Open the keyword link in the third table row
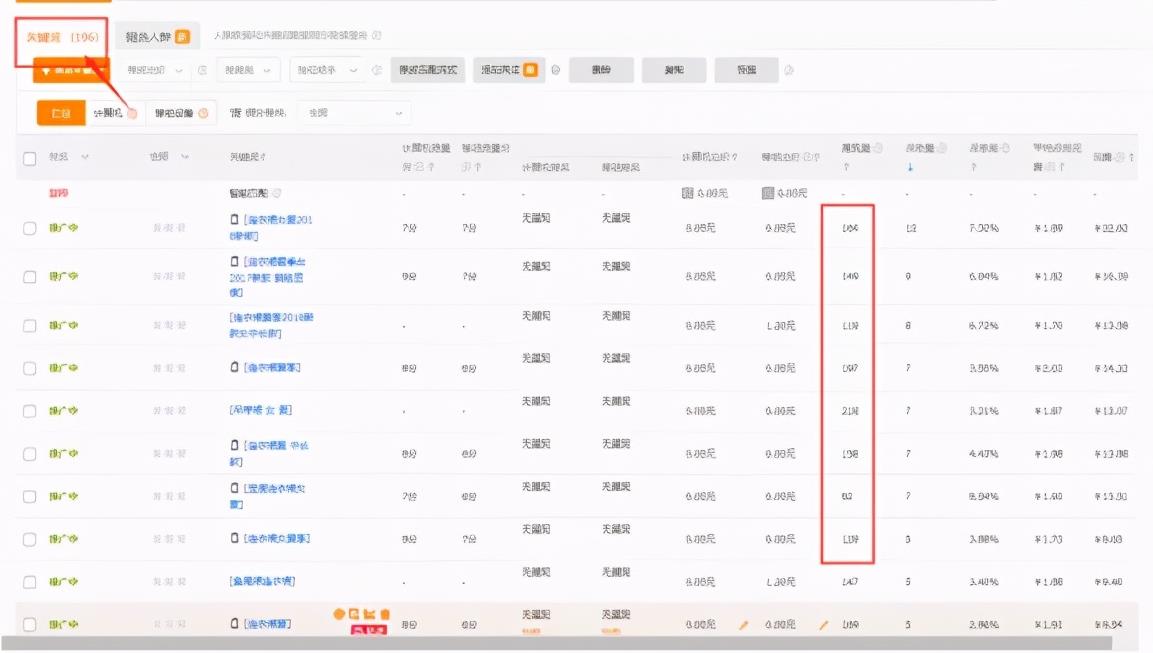The image size is (1153, 653). (x=271, y=325)
